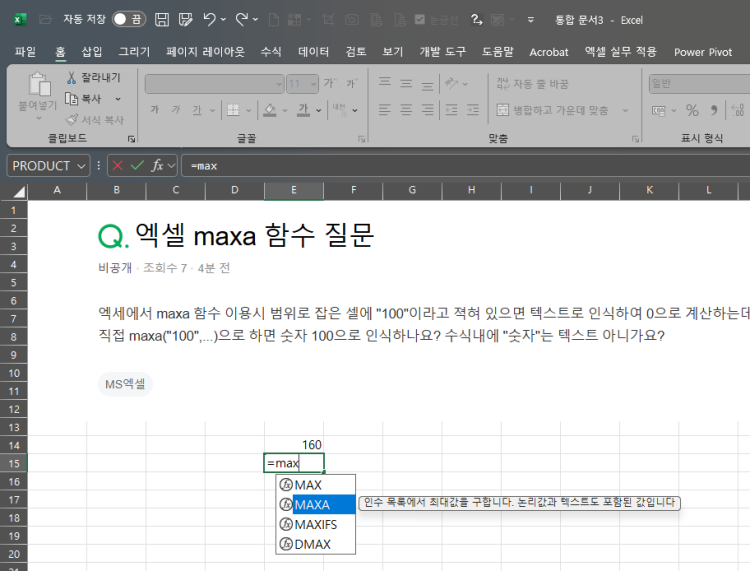Toggle italic 가 formatting
750x571 pixels.
176,110
